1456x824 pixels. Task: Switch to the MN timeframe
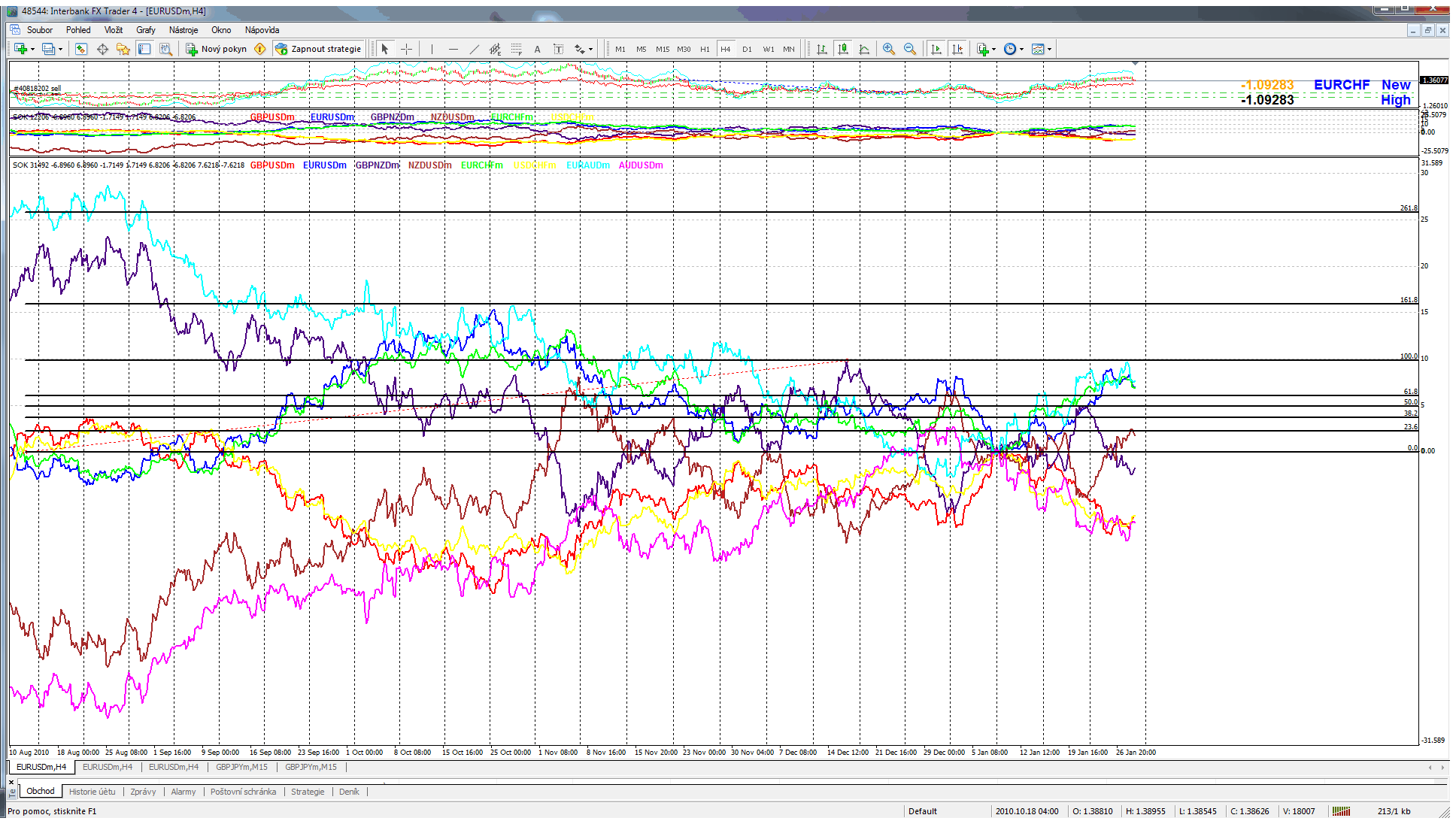[789, 49]
